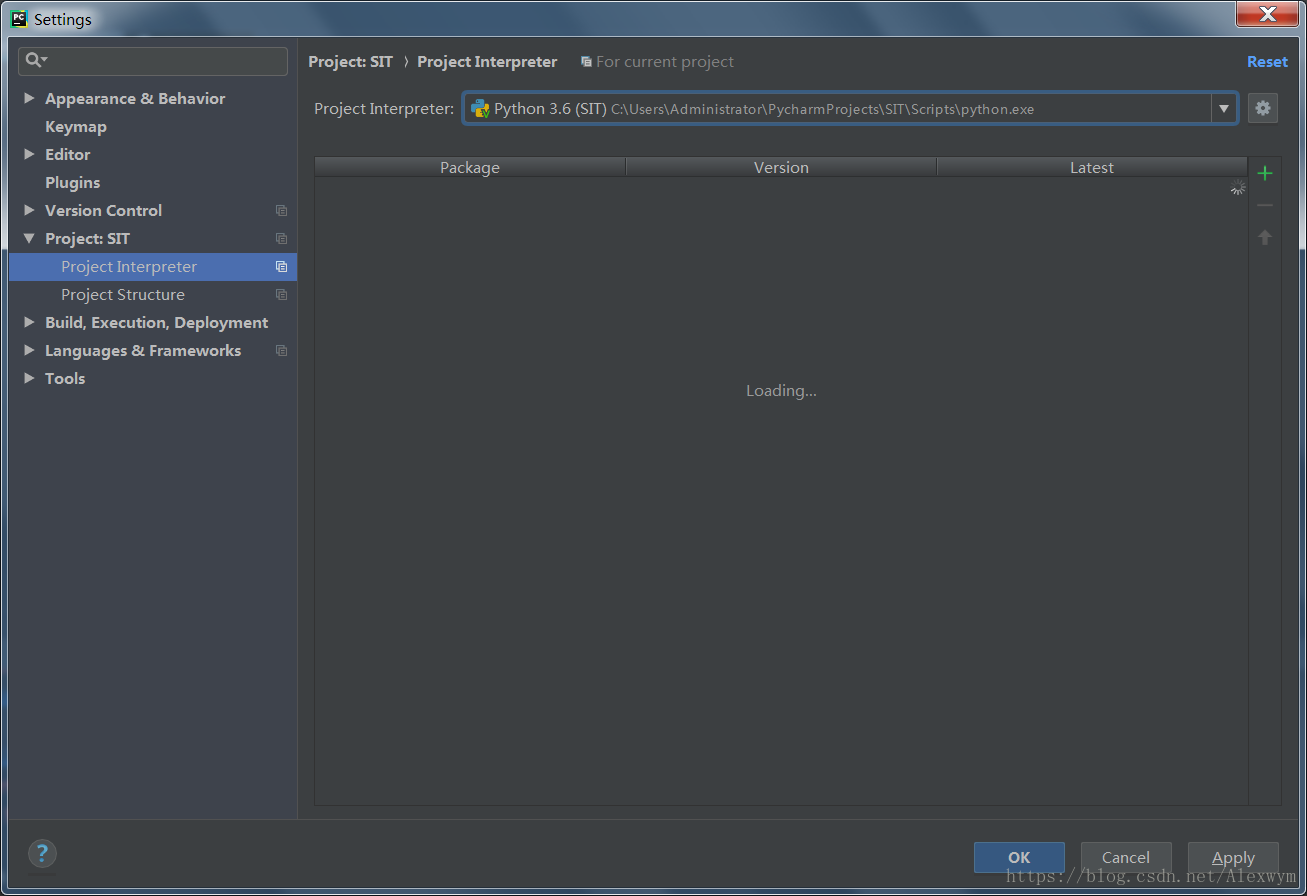Open the Project Interpreter dropdown arrow
The height and width of the screenshot is (896, 1307).
[1224, 108]
